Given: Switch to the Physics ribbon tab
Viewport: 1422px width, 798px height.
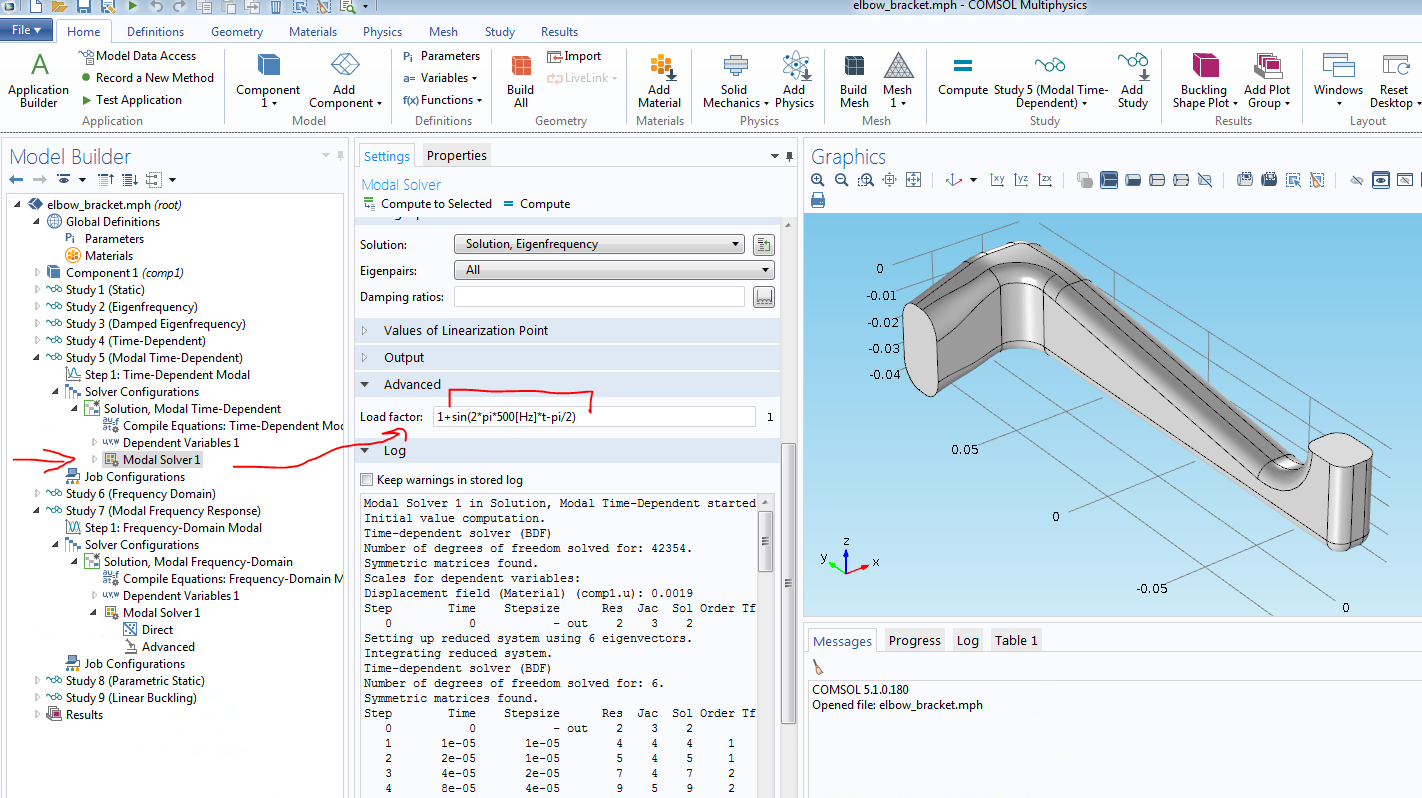Looking at the screenshot, I should [x=382, y=32].
